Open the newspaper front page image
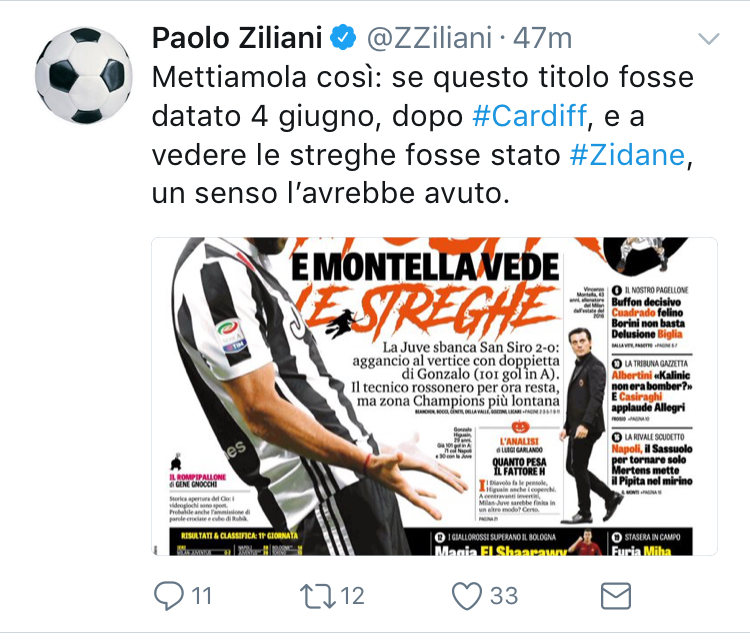750x644 pixels. point(434,396)
